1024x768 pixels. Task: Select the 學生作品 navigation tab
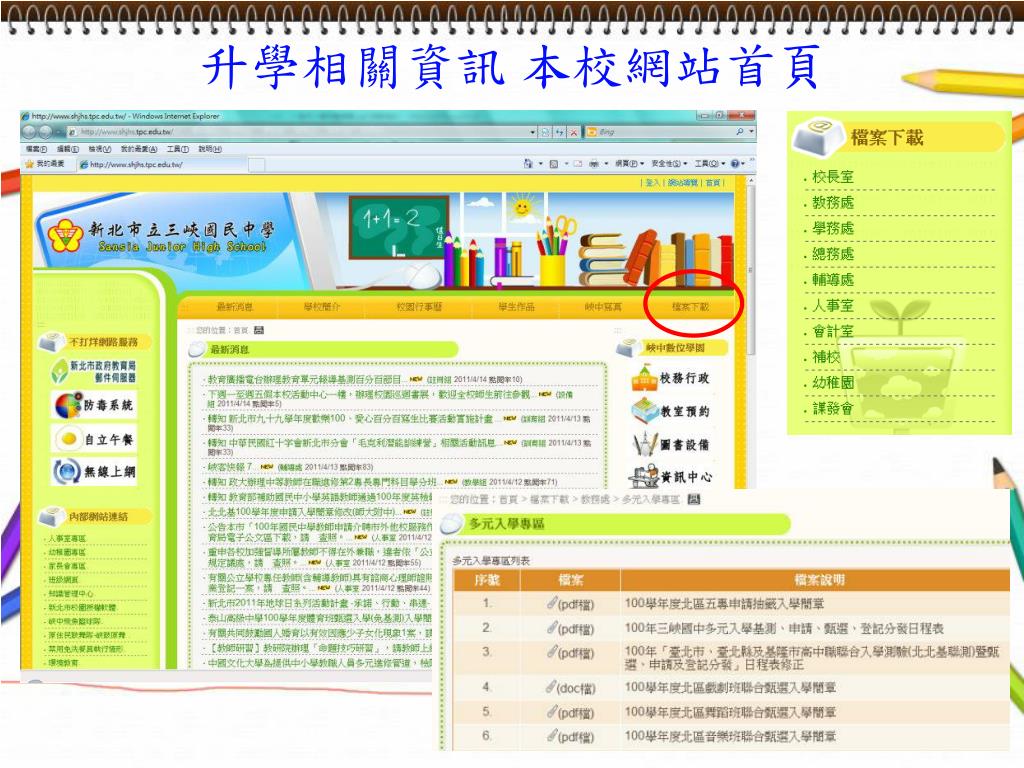coord(516,306)
